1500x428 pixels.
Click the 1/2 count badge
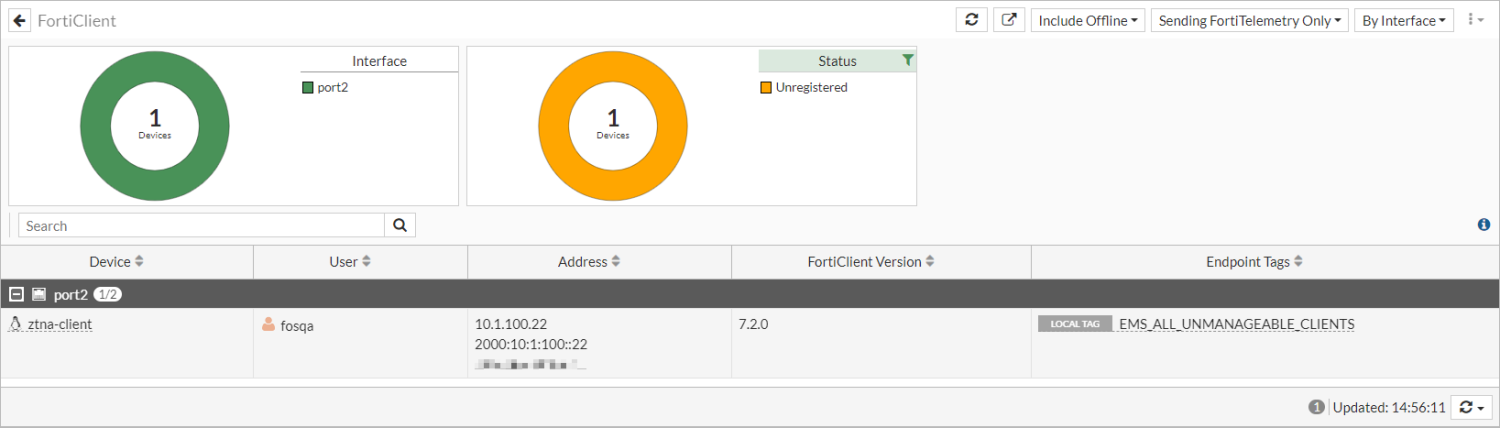(x=108, y=295)
